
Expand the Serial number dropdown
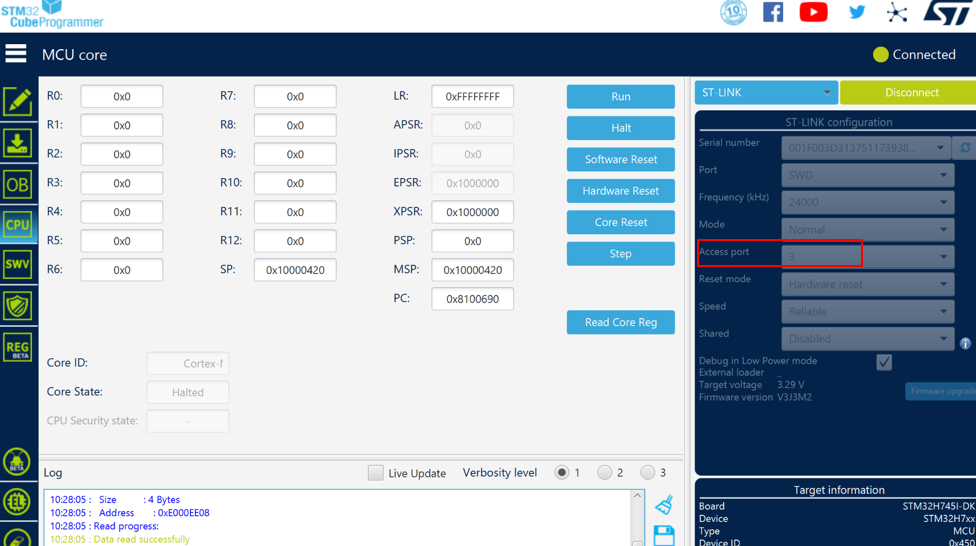(866, 148)
